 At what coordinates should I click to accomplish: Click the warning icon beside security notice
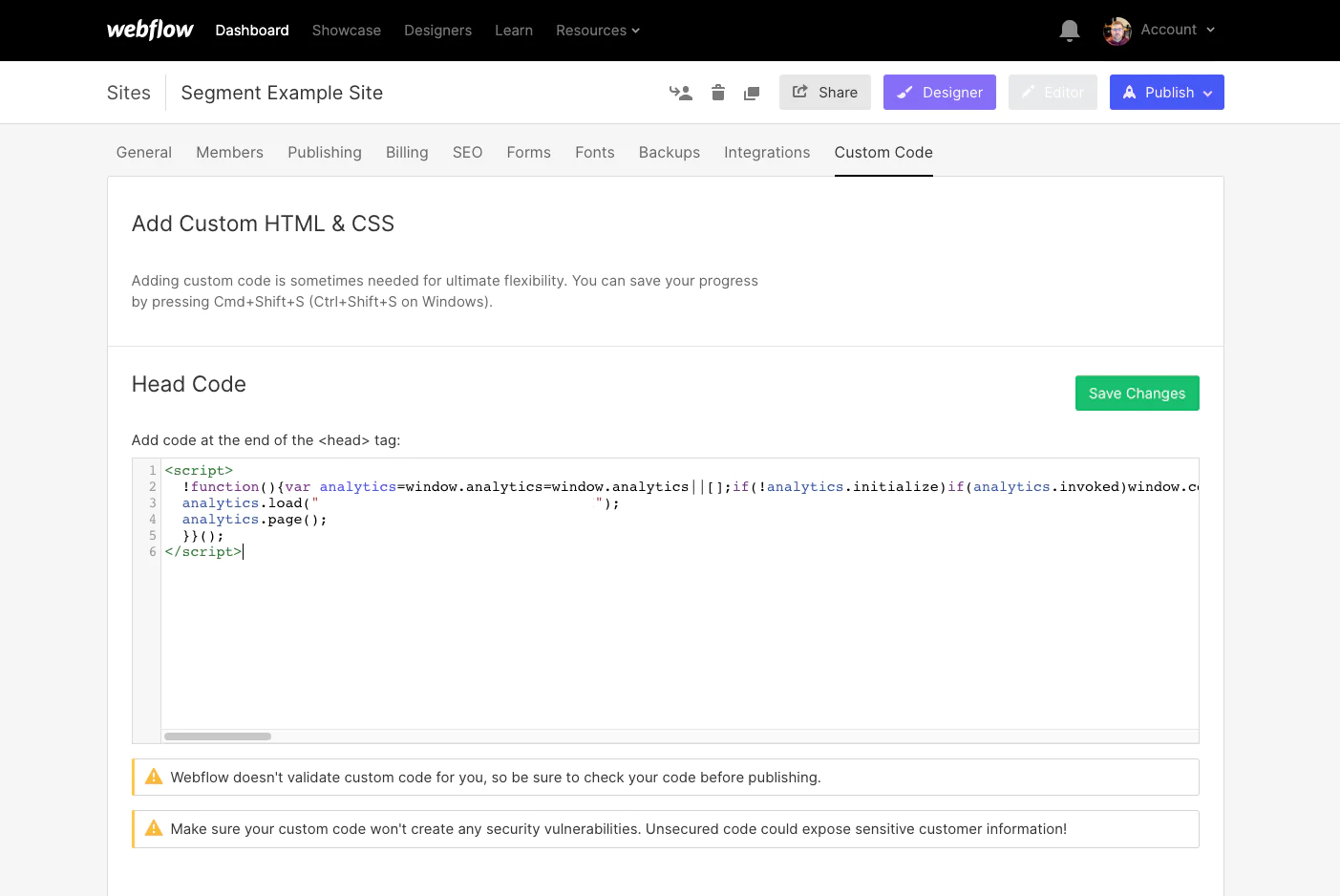(154, 828)
